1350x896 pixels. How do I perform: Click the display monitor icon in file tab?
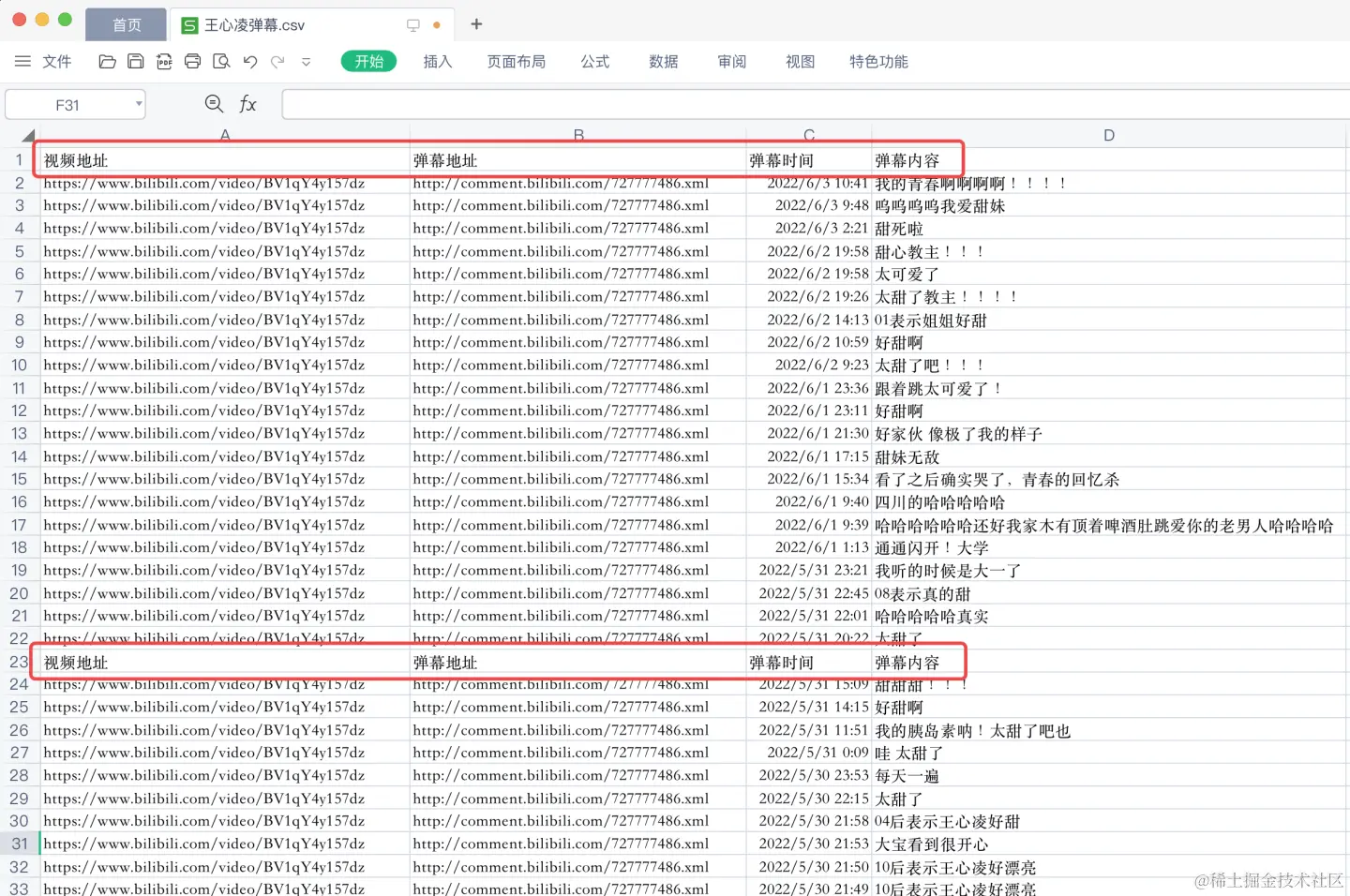(413, 25)
